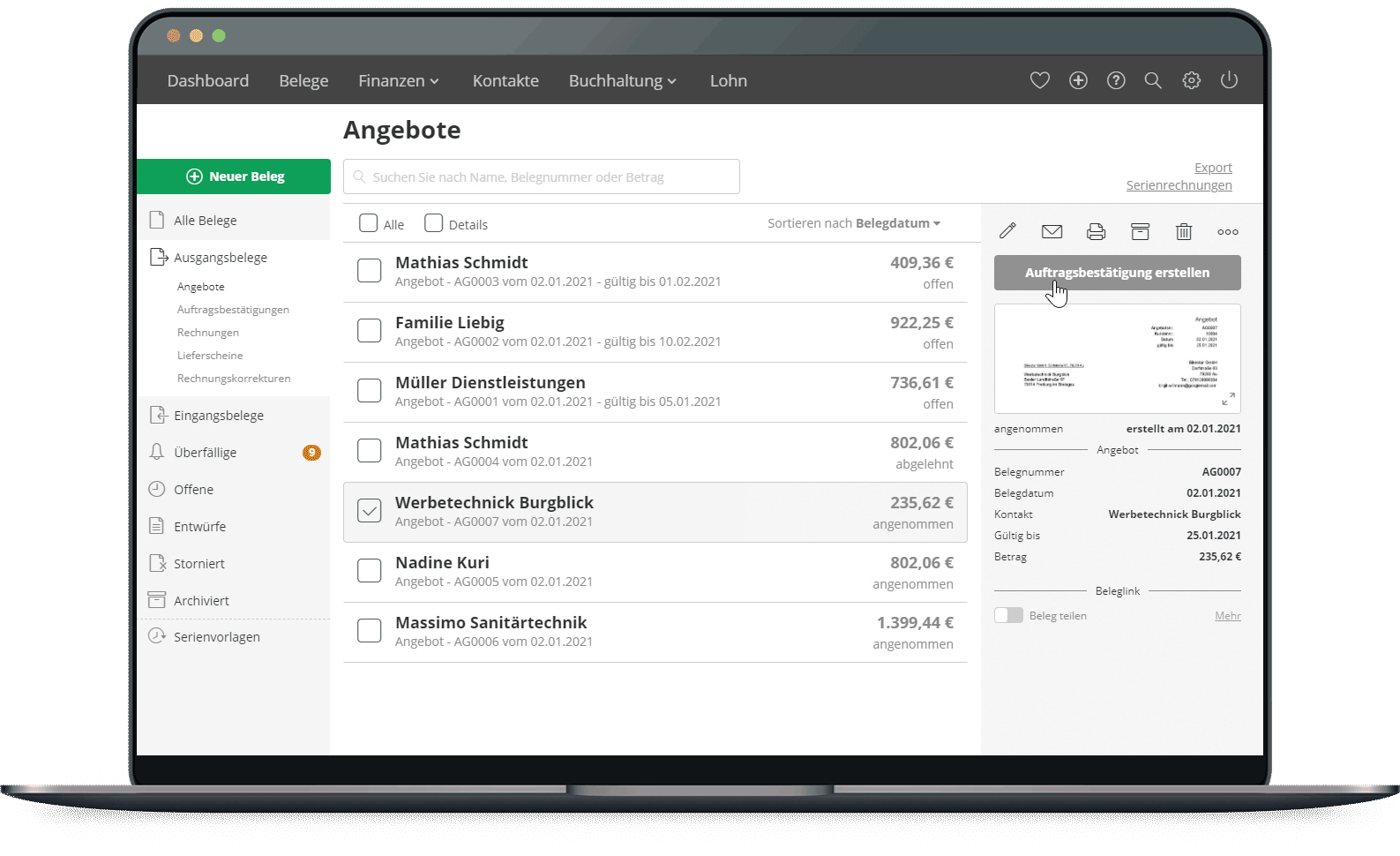This screenshot has width=1400, height=856.
Task: Archive the document using archive box icon
Action: tap(1140, 231)
